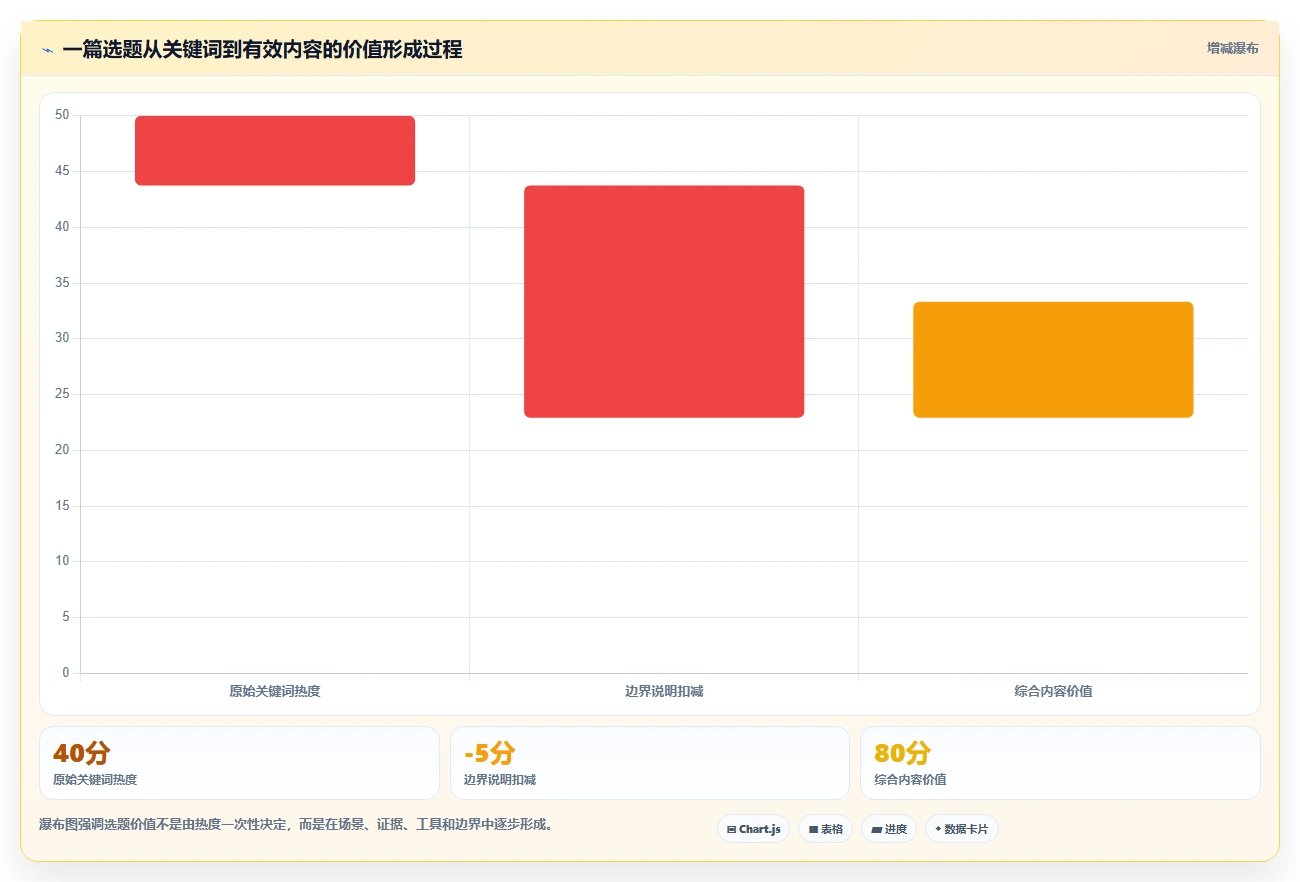1300x882 pixels.
Task: Click the y-axis value 50
Action: [62, 115]
